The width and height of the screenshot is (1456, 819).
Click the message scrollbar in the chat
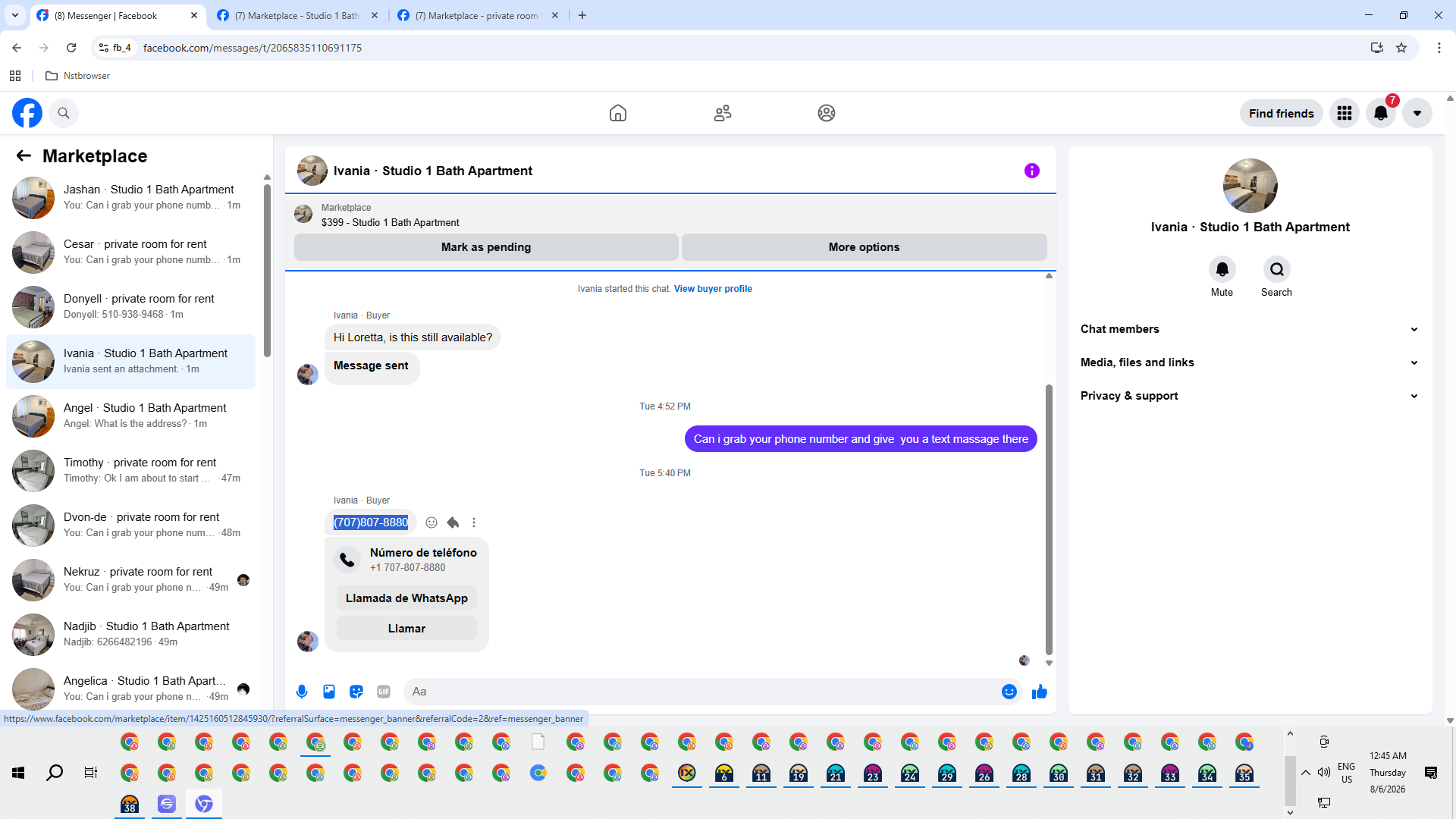1049,519
